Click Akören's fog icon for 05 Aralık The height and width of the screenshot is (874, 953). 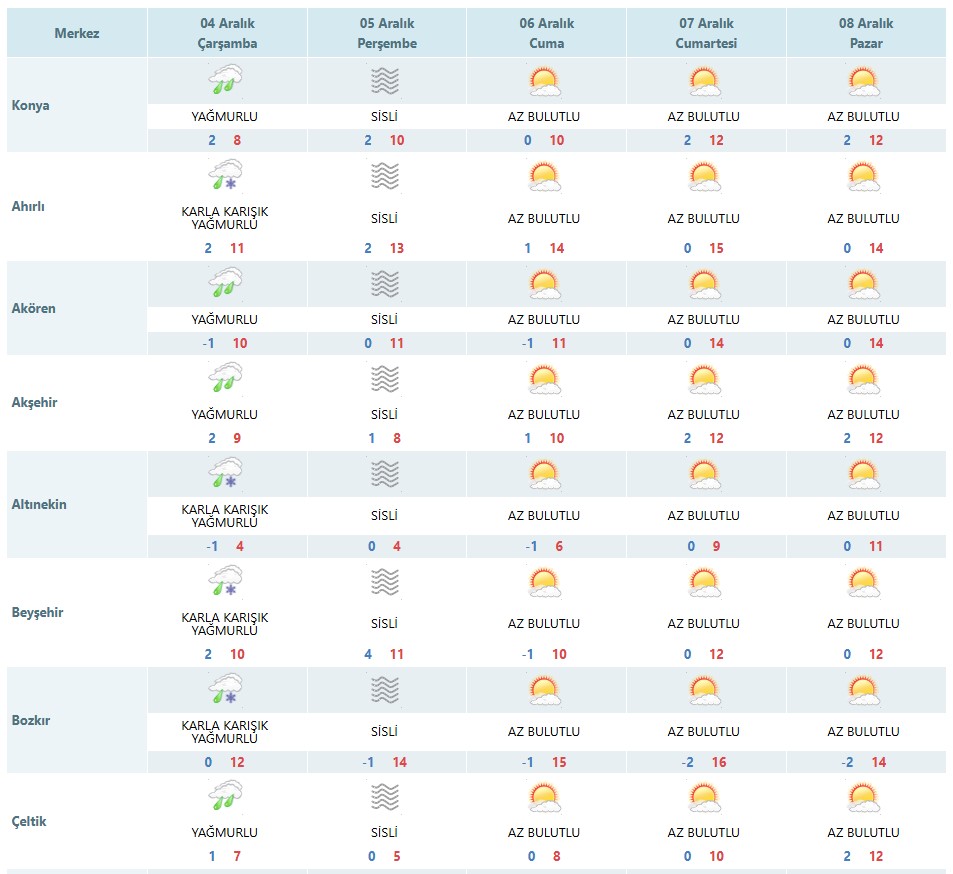coord(385,284)
